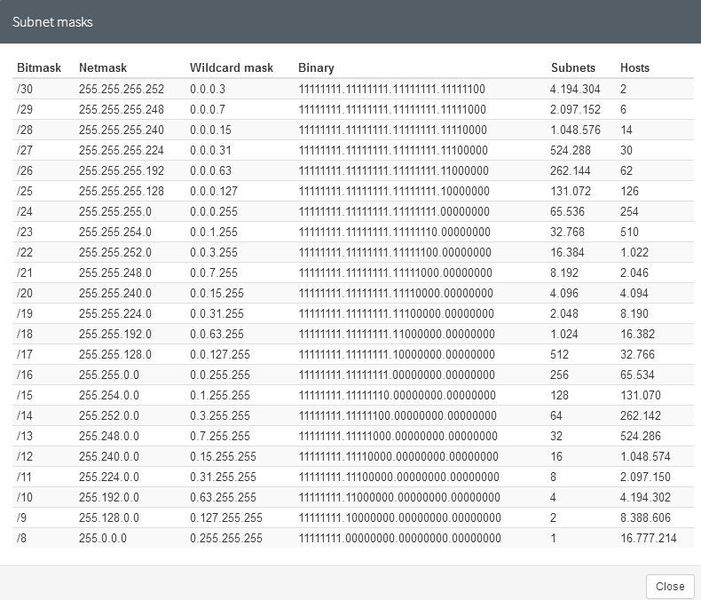
Task: Select wildcard mask 0.0.0.63
Action: coord(210,171)
